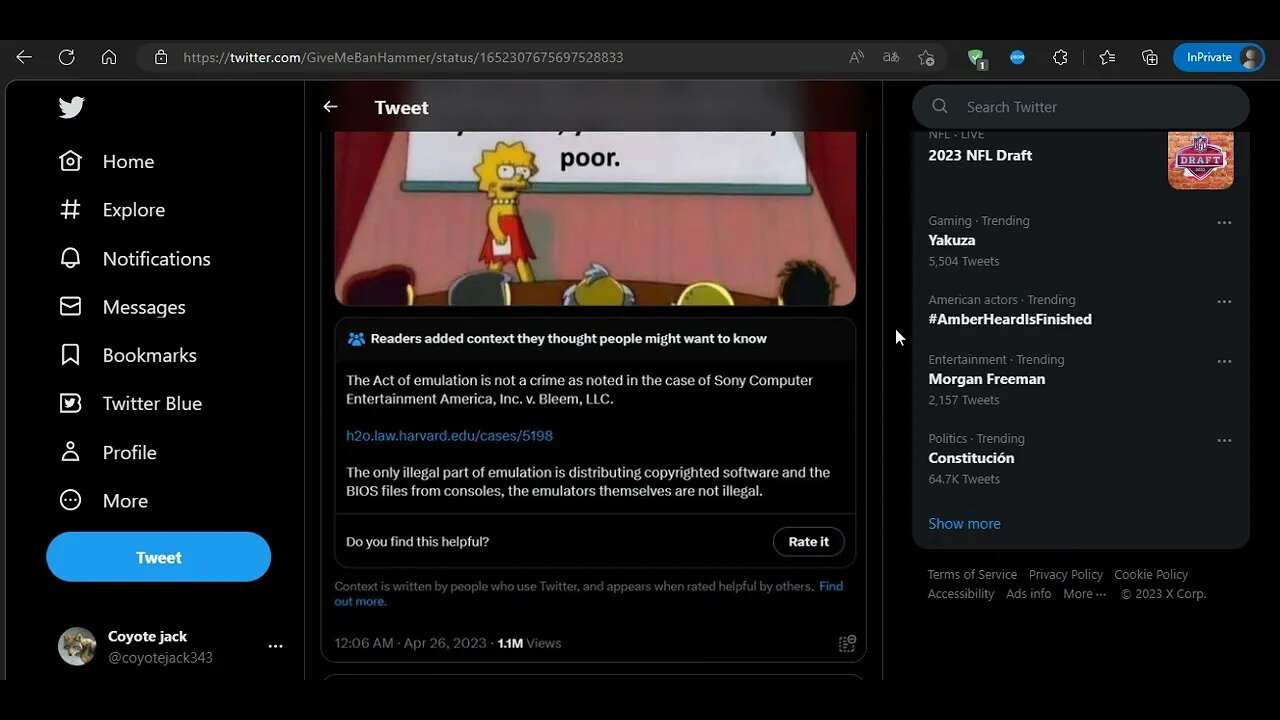
Task: Click the blue Zoom extension icon
Action: 1017,57
